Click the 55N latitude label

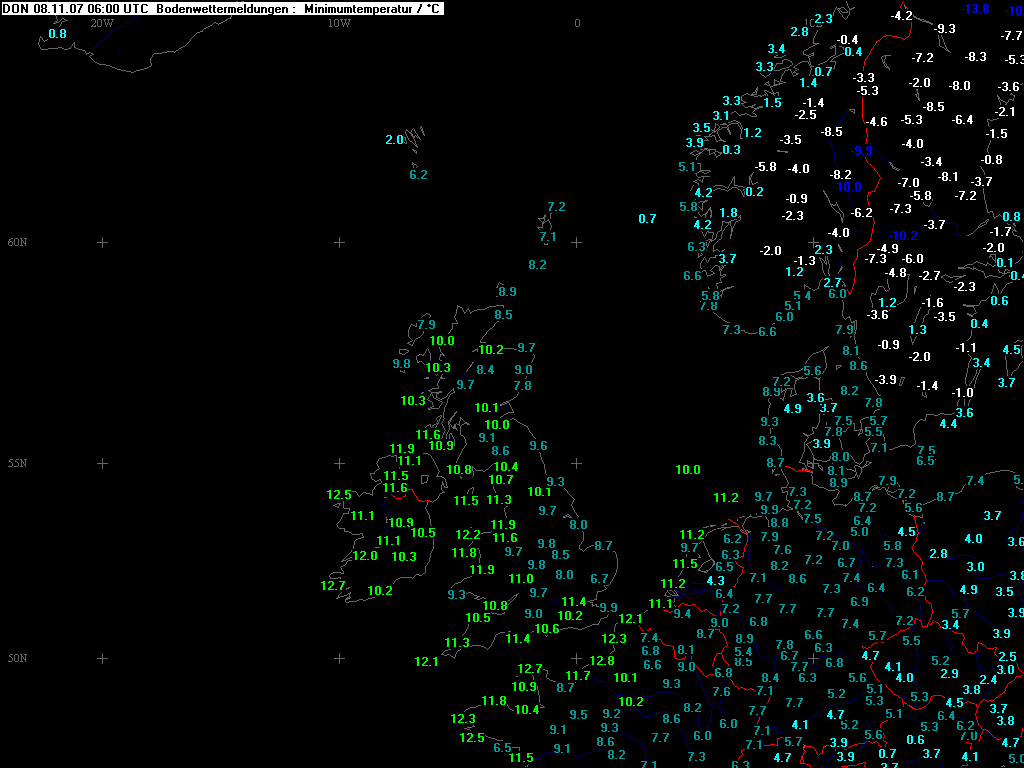(17, 463)
